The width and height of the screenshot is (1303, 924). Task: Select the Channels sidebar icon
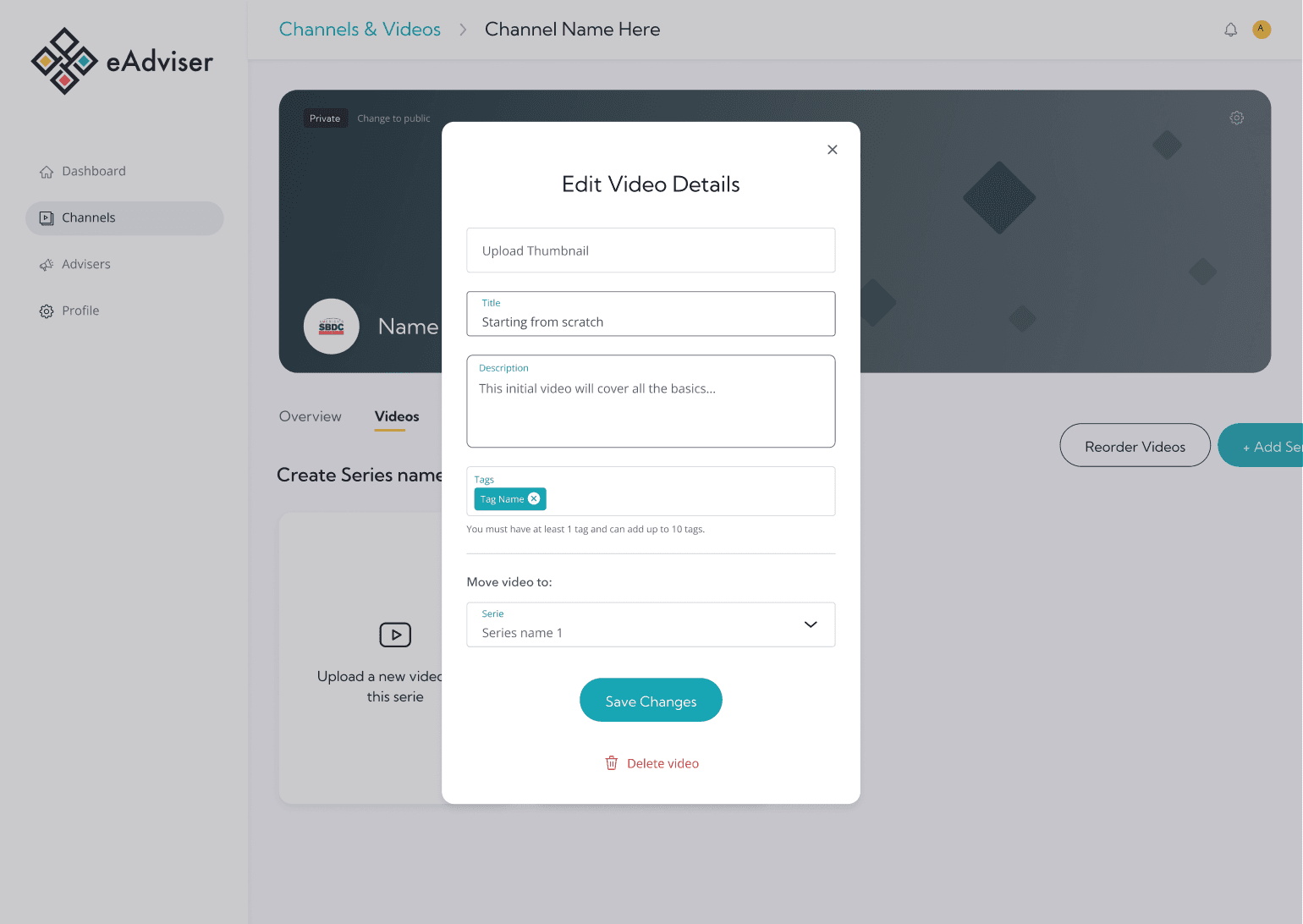[x=47, y=217]
